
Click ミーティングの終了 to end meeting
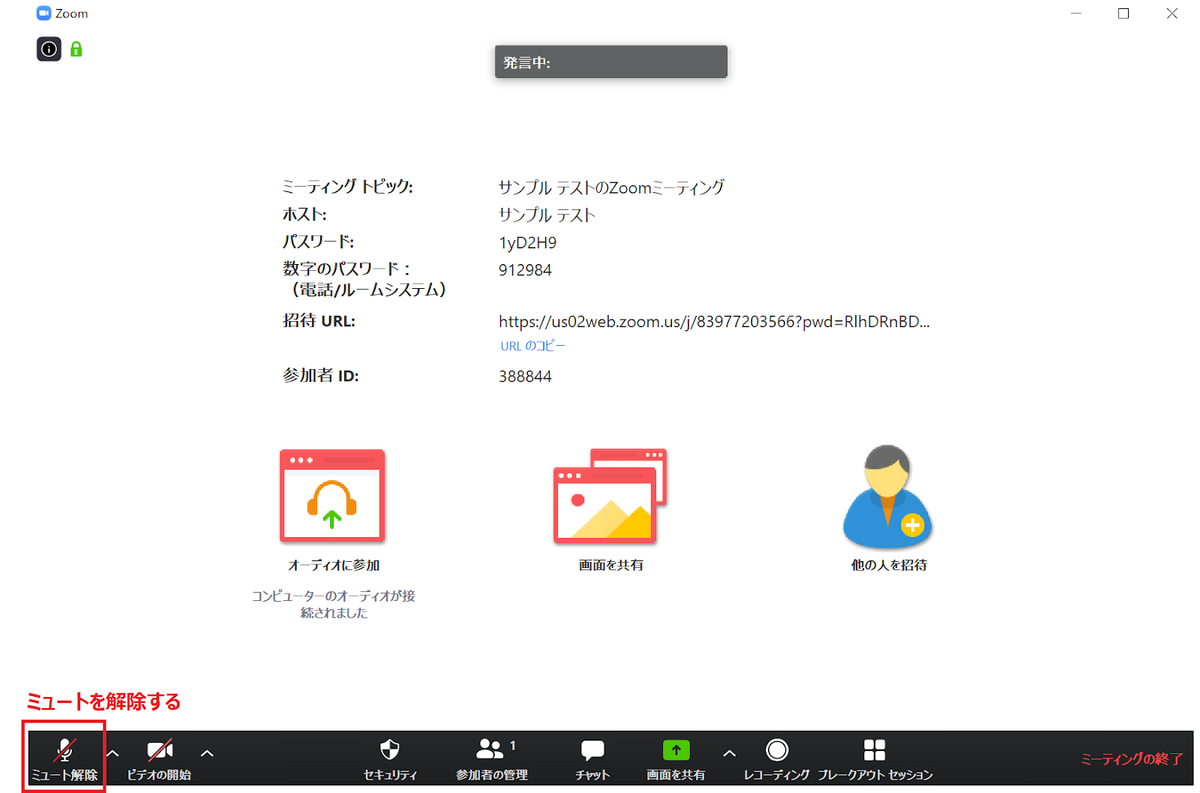[x=1132, y=759]
